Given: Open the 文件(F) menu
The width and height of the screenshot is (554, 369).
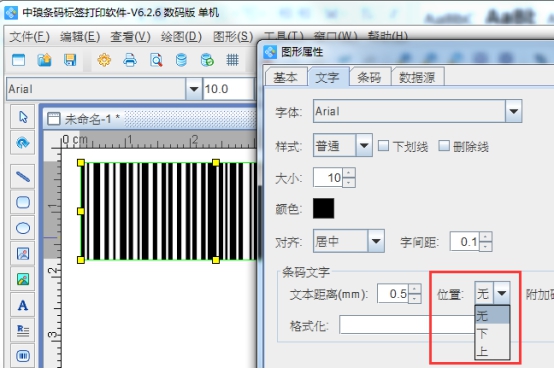Looking at the screenshot, I should pos(29,37).
